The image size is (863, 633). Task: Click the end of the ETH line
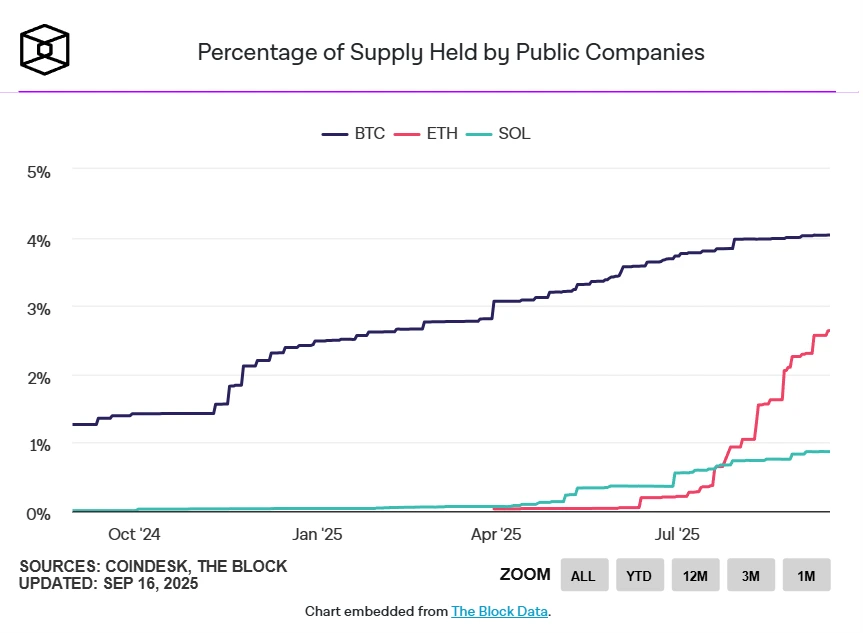click(x=828, y=331)
